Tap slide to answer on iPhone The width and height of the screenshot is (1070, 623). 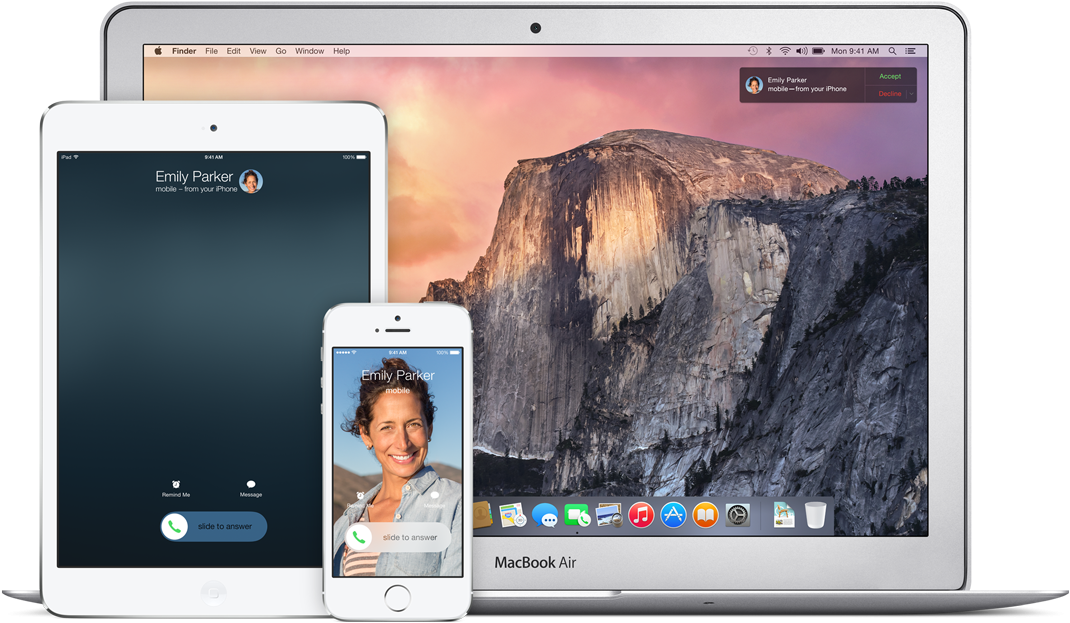tap(397, 537)
